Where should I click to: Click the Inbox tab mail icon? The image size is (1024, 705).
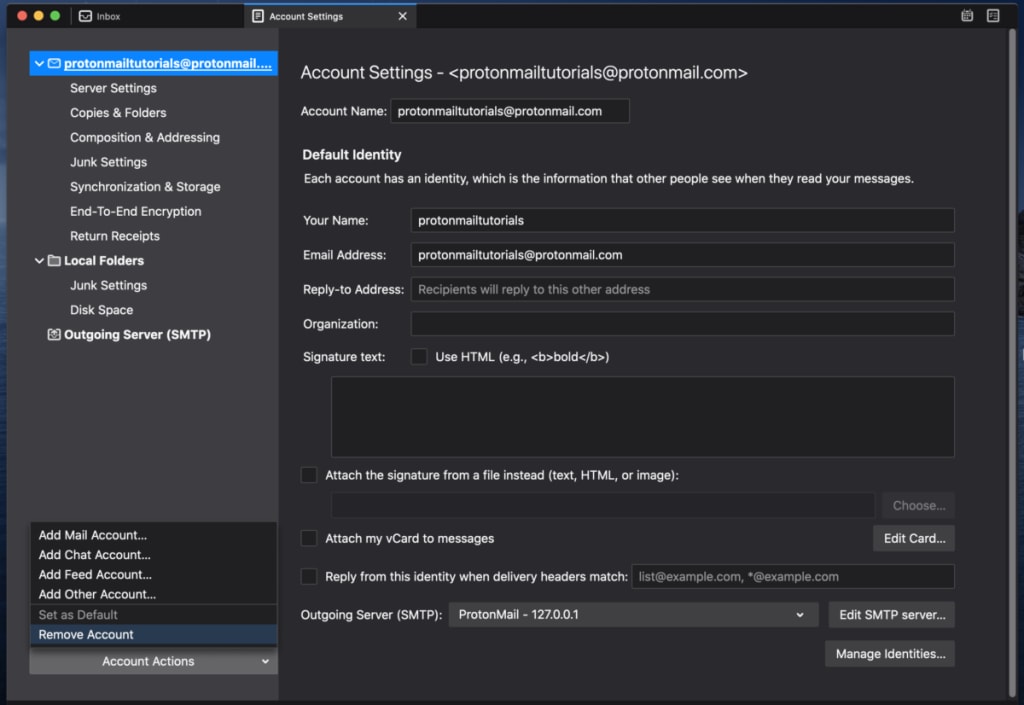coord(85,16)
